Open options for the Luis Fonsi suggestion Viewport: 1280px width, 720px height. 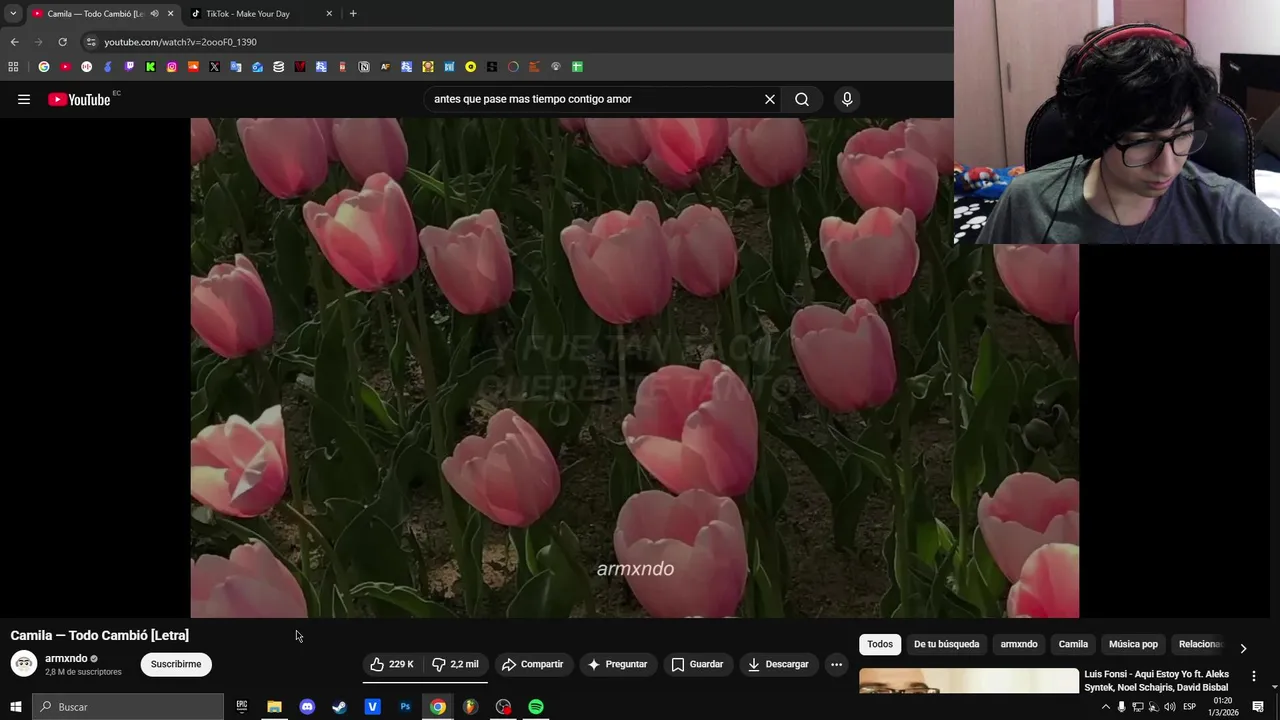coord(1253,676)
